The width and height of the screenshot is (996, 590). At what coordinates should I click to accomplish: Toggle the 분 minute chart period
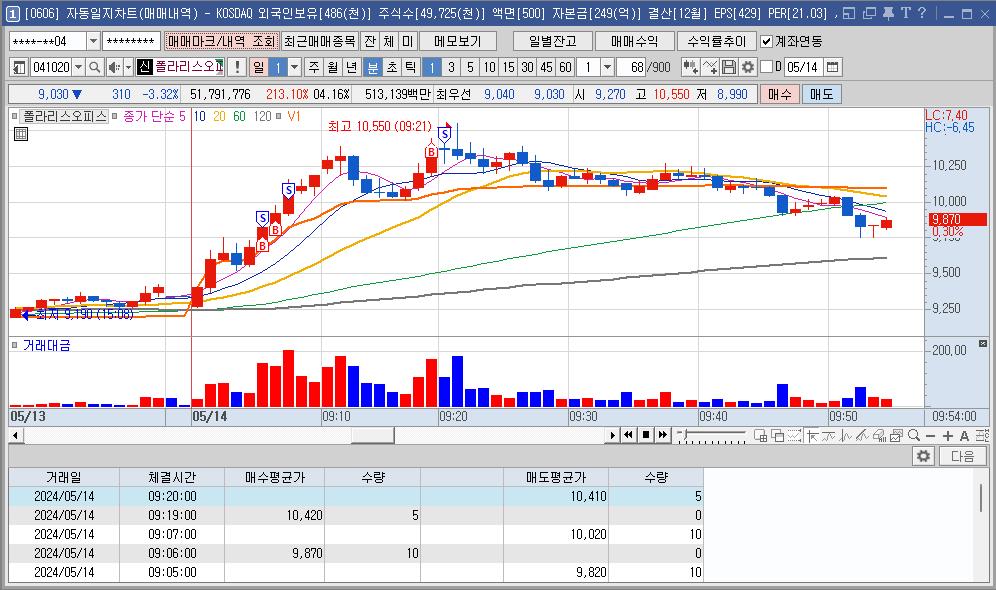[373, 67]
